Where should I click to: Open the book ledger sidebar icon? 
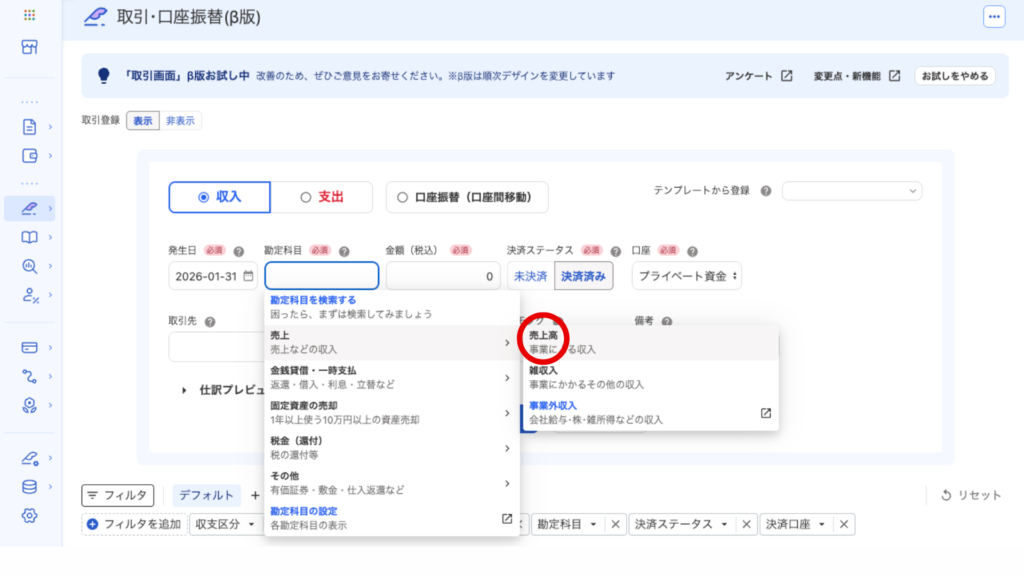29,237
